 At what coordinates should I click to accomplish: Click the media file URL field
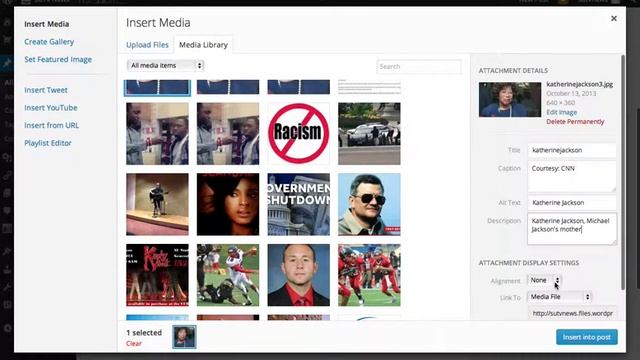click(572, 313)
